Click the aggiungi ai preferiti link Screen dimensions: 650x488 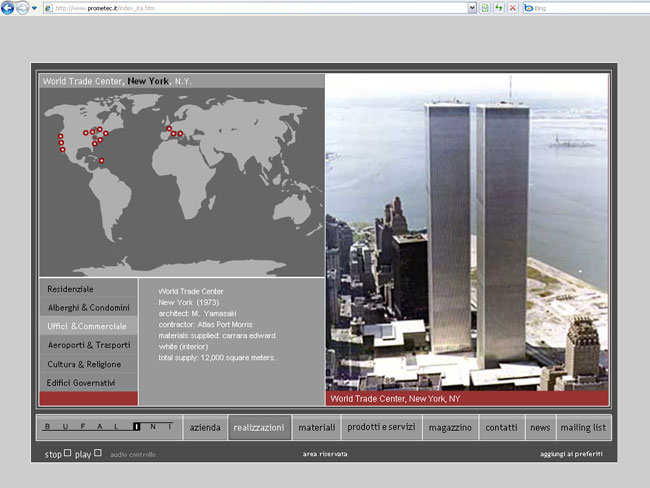click(571, 454)
